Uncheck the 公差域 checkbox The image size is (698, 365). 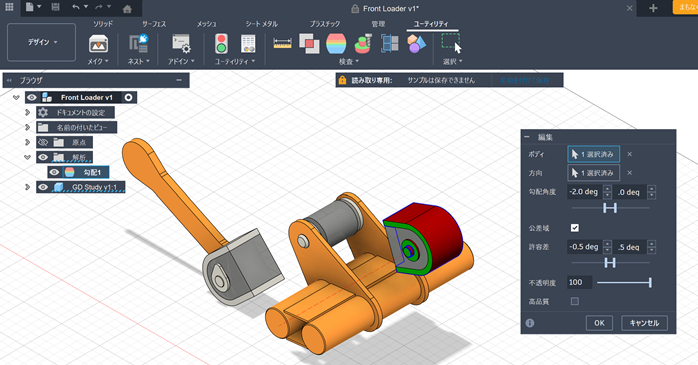coord(575,228)
